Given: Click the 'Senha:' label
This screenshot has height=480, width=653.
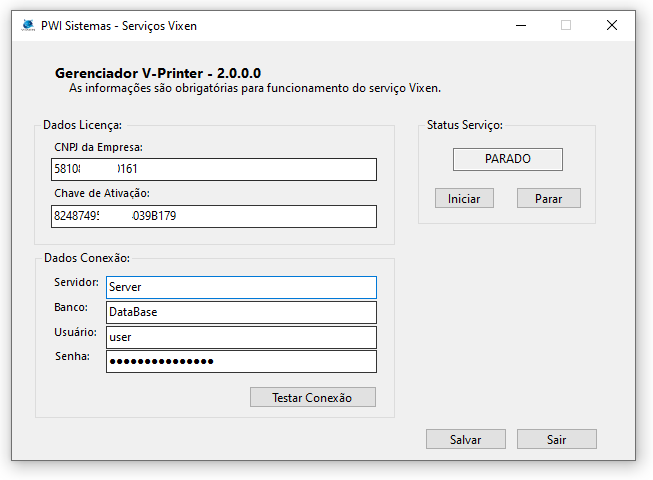Looking at the screenshot, I should point(72,356).
